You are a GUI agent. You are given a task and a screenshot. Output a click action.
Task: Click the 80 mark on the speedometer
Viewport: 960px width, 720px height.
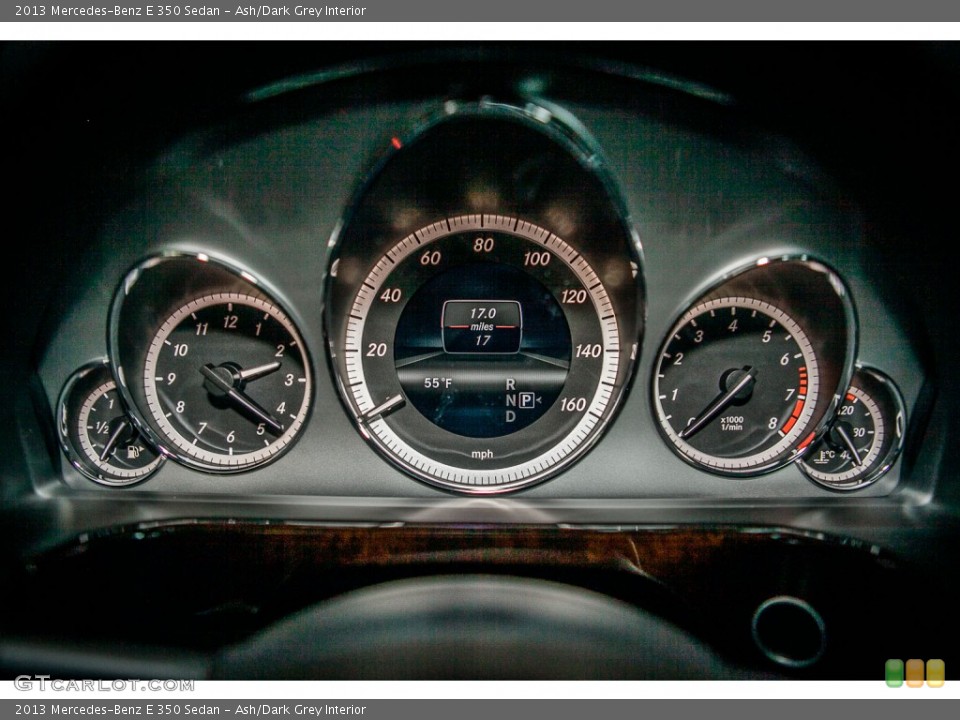[x=483, y=245]
